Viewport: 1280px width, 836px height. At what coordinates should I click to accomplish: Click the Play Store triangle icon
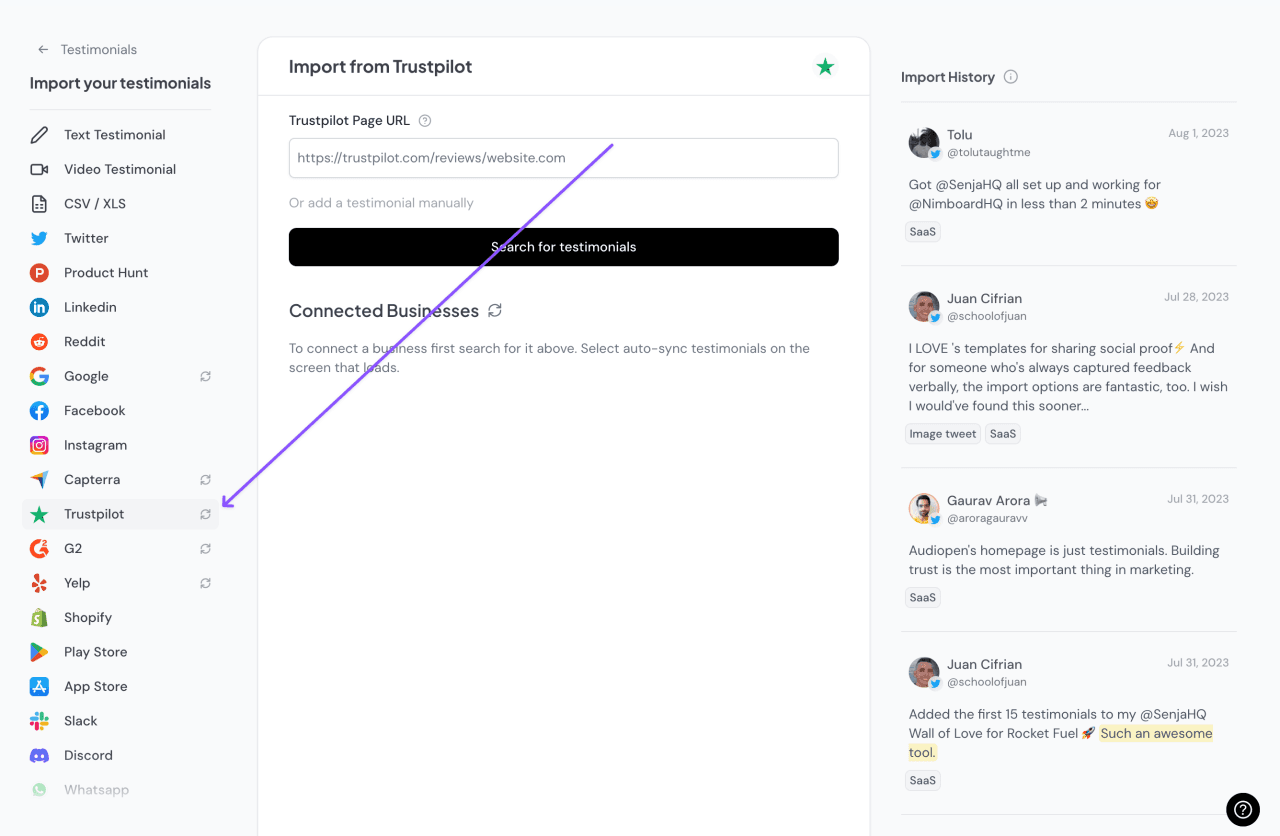39,652
